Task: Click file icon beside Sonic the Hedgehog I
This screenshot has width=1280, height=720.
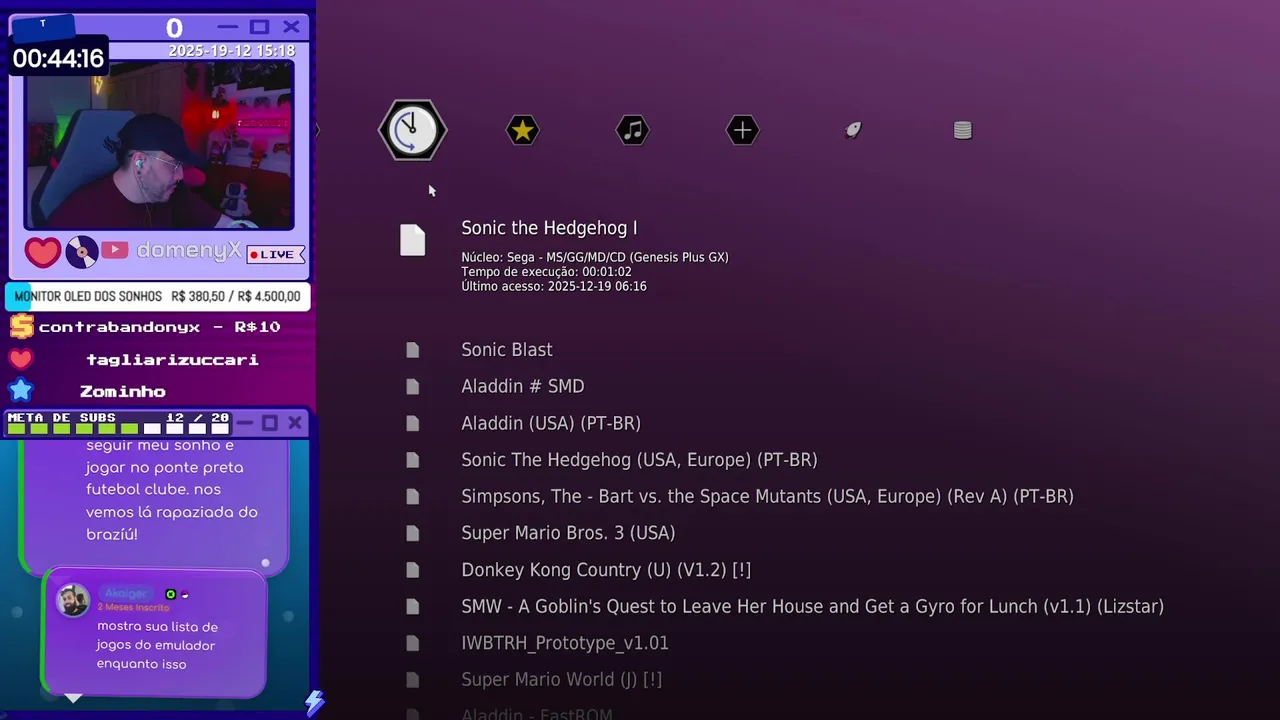Action: [x=413, y=240]
